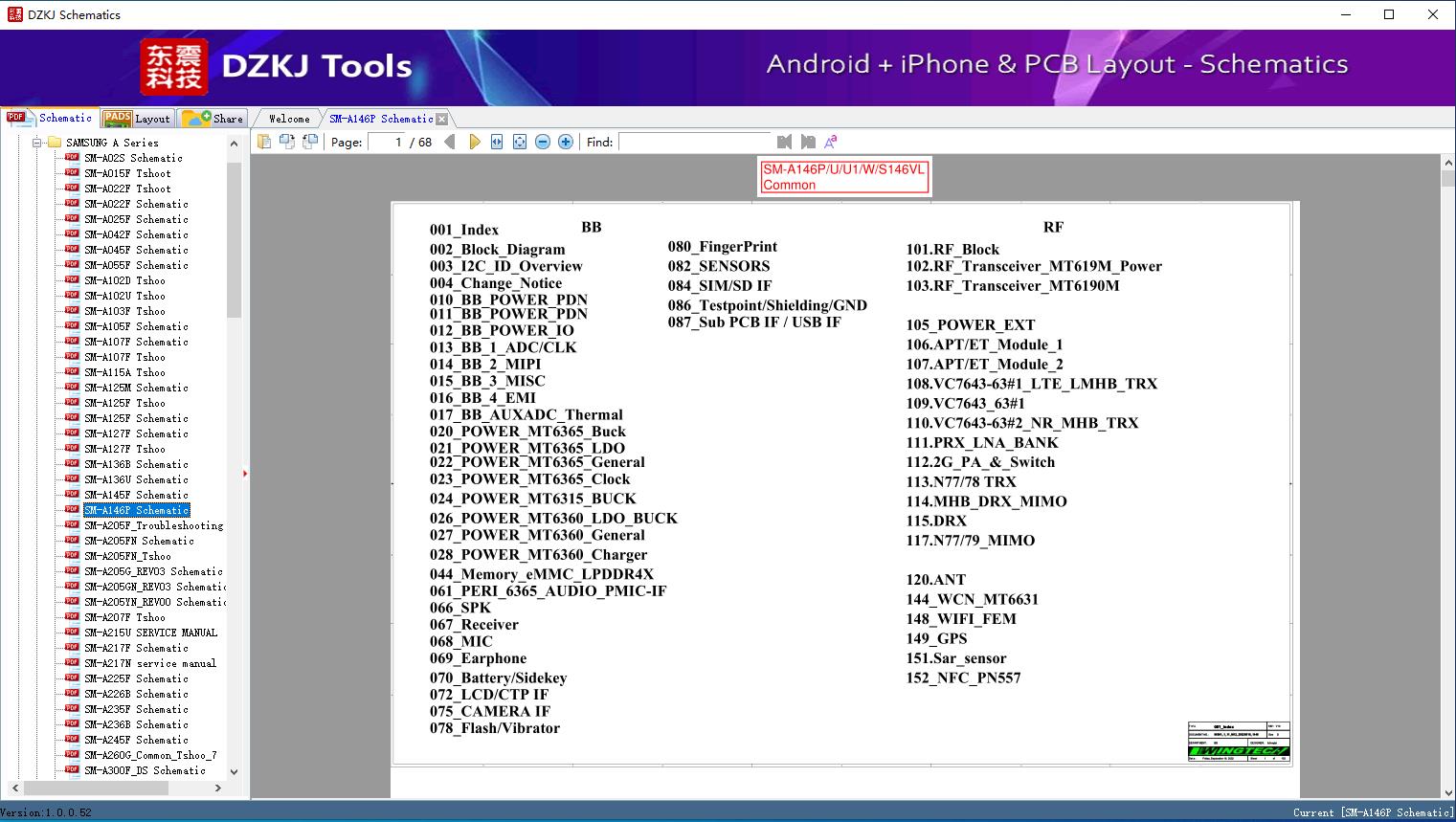Image resolution: width=1456 pixels, height=822 pixels.
Task: Click 101.RF_Block index entry
Action: click(x=952, y=250)
